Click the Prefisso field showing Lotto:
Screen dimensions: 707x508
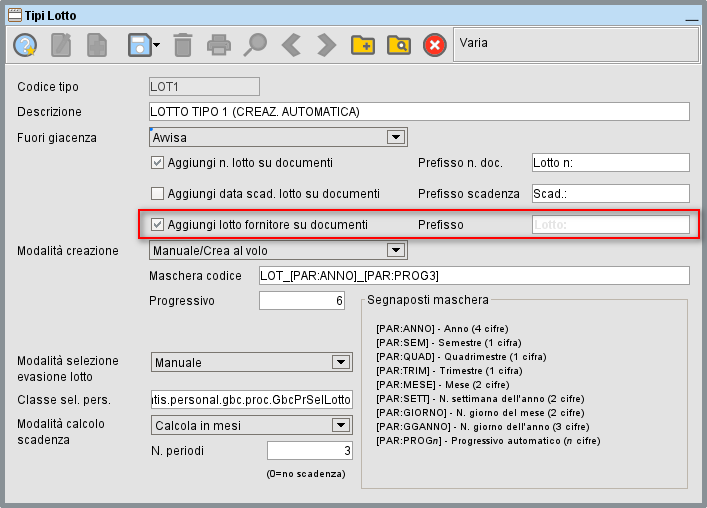[x=611, y=224]
